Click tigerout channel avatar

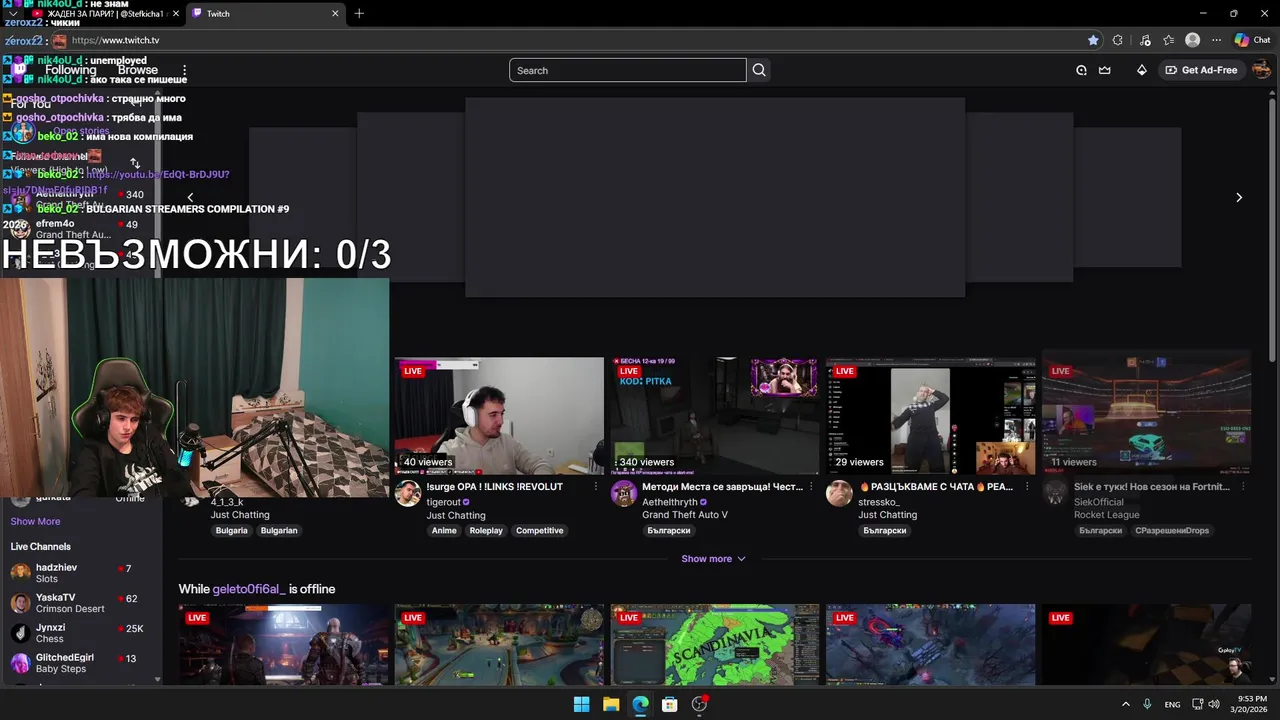click(408, 493)
